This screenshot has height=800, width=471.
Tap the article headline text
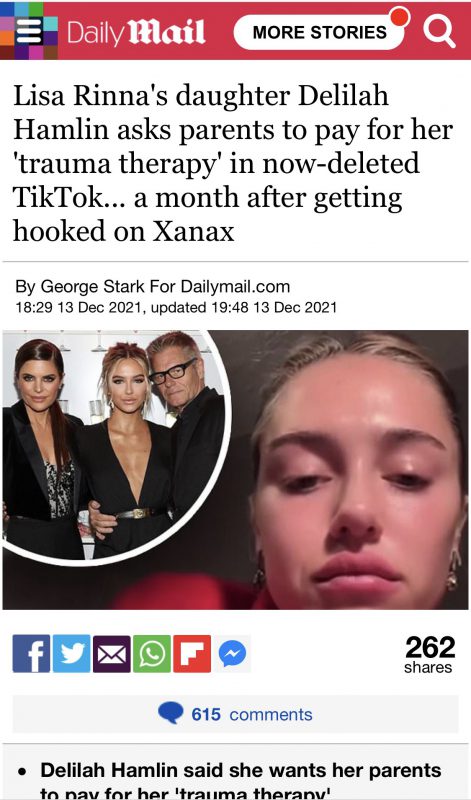tap(233, 164)
